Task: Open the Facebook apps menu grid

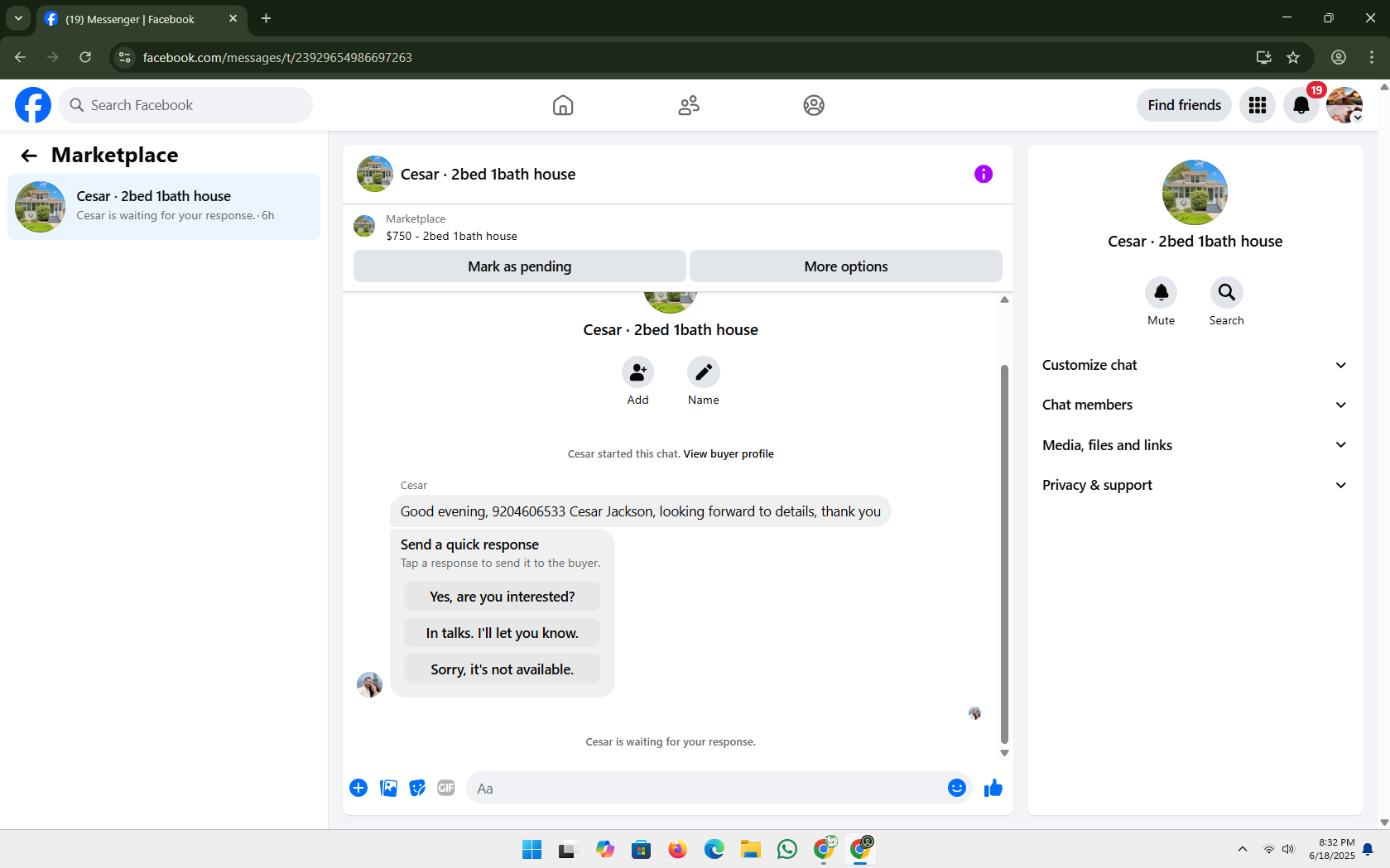Action: (x=1258, y=105)
